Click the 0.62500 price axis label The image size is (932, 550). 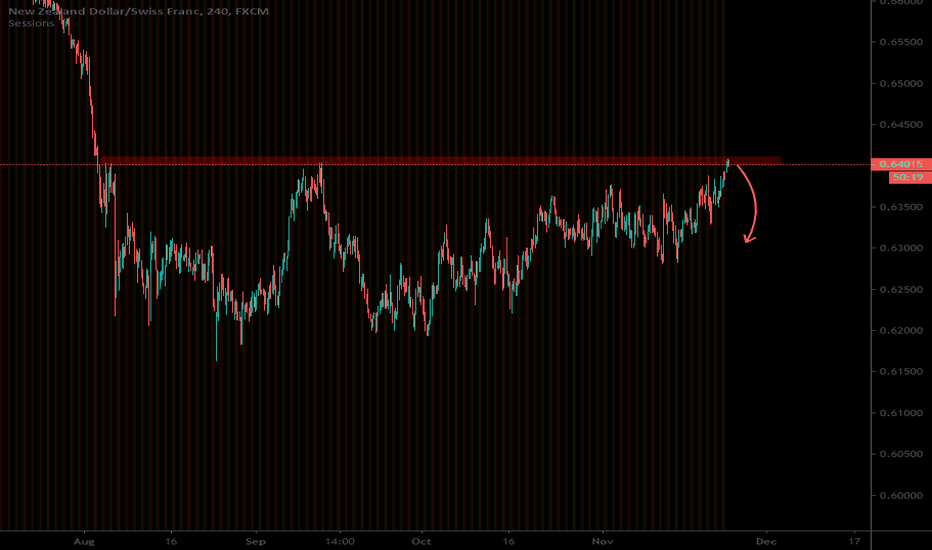click(x=901, y=290)
